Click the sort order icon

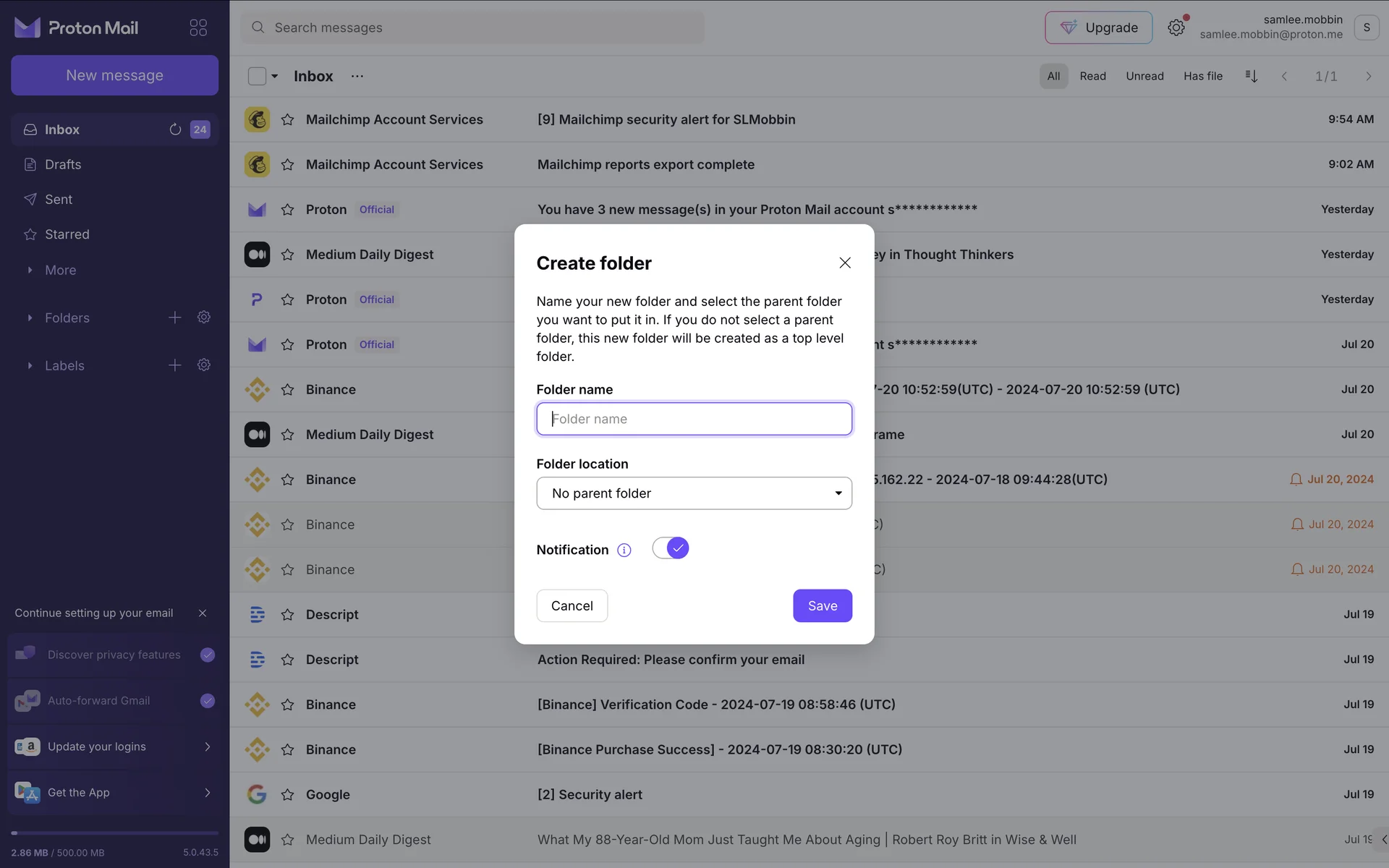1252,76
